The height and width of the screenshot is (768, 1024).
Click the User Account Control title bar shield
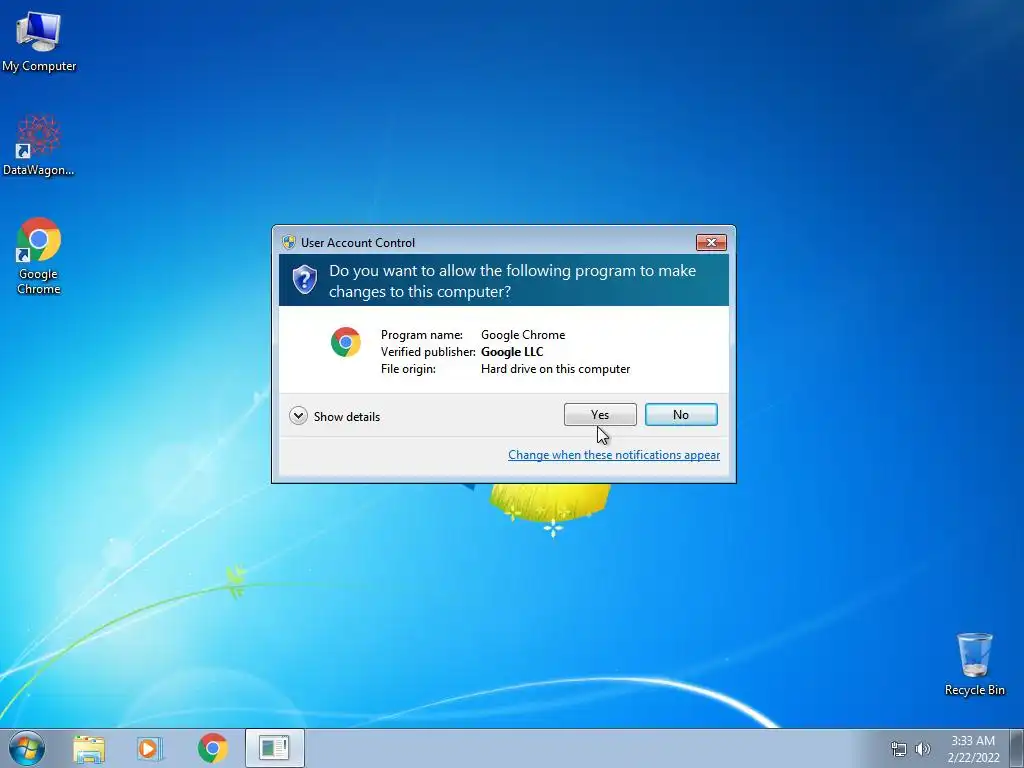289,243
